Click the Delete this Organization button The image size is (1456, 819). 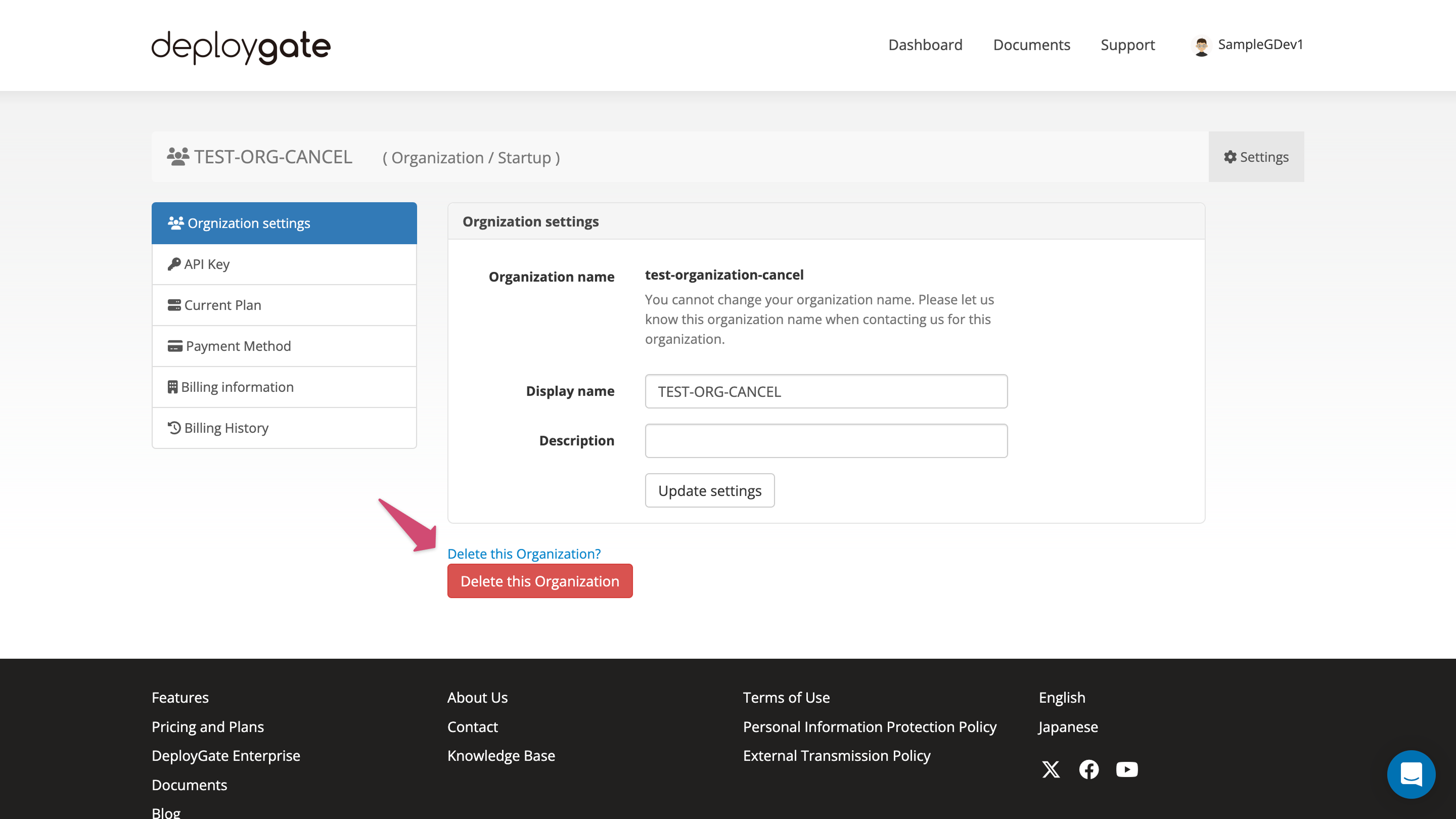coord(539,580)
